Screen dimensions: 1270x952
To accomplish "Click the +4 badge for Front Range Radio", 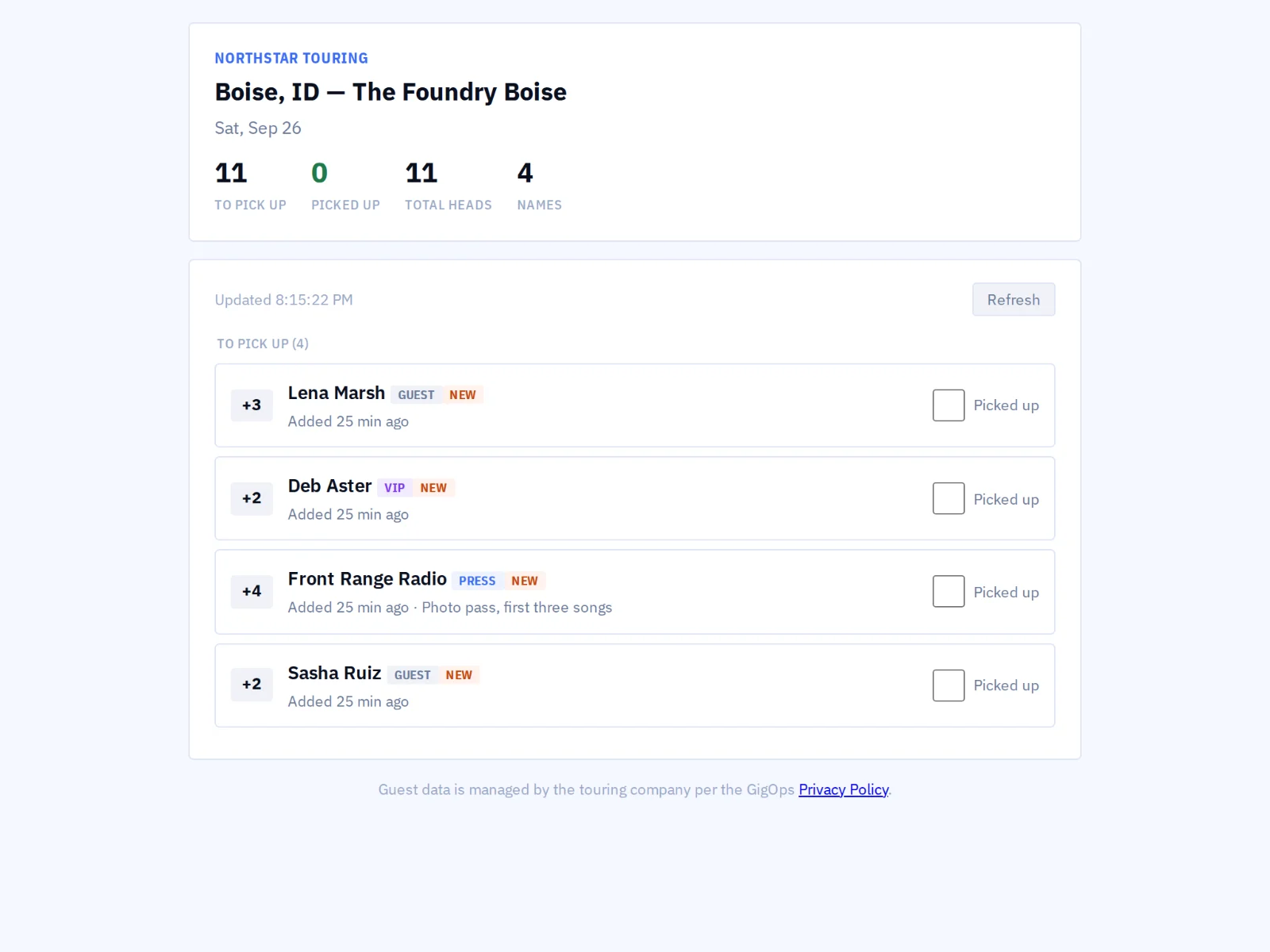I will (252, 591).
